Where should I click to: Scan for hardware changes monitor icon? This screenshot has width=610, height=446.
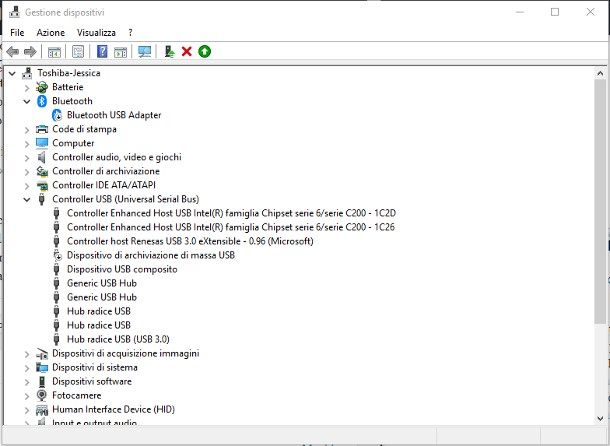pyautogui.click(x=144, y=51)
